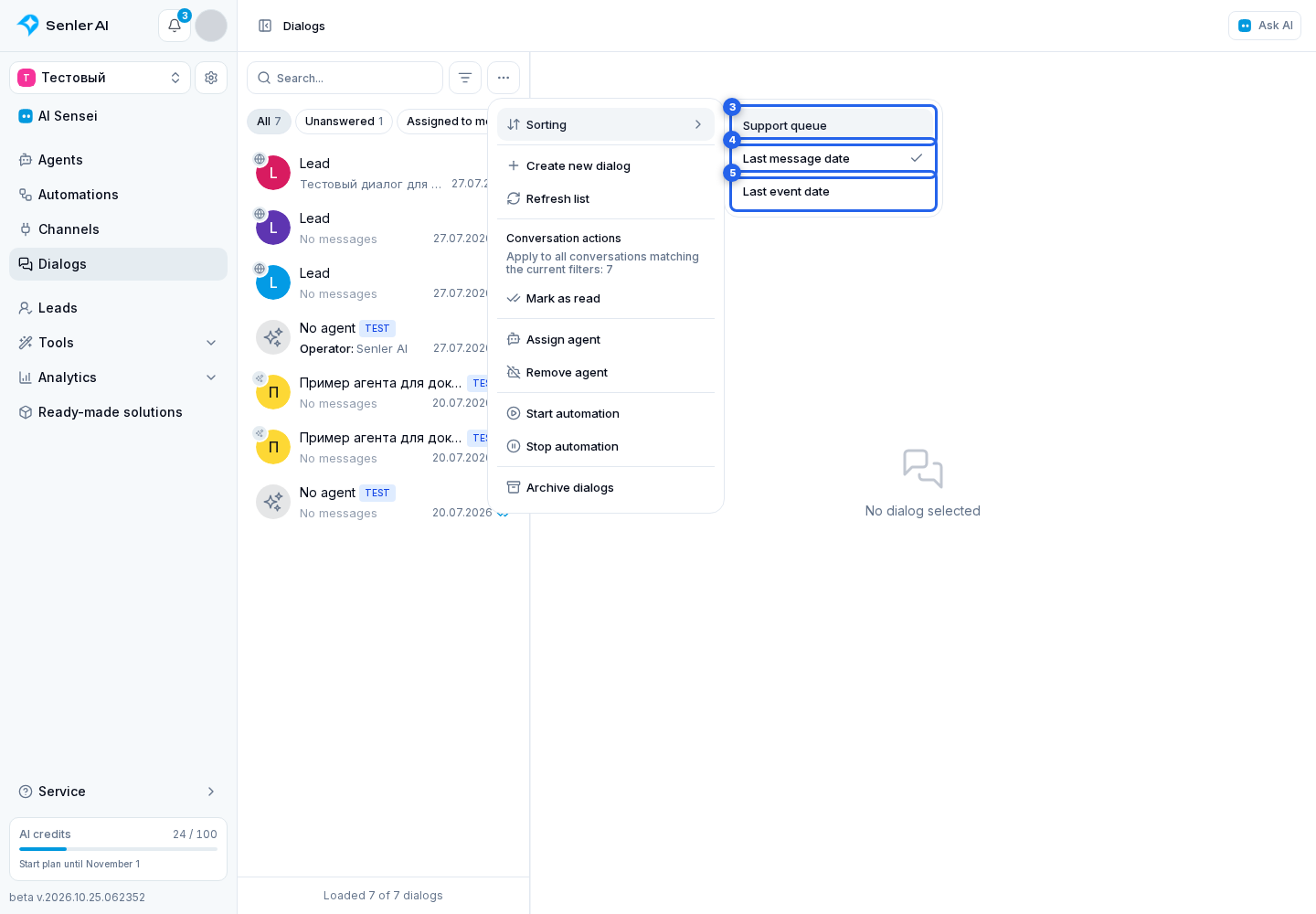Choose Assign agent
The image size is (1316, 914).
[605, 339]
